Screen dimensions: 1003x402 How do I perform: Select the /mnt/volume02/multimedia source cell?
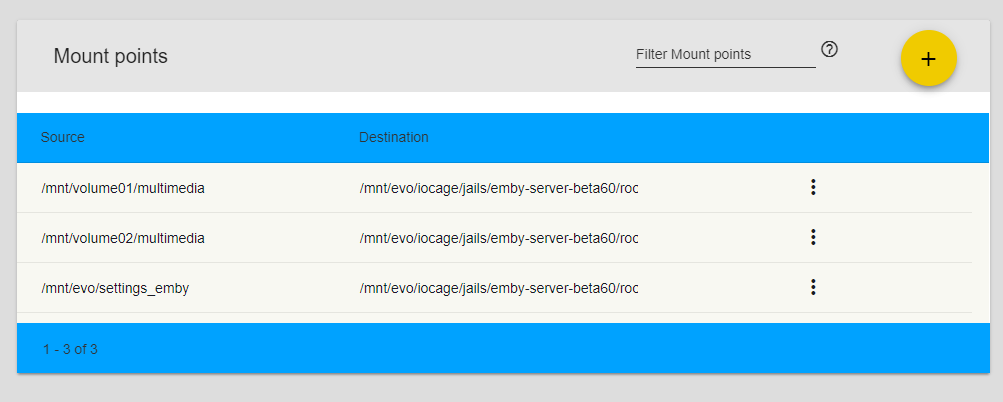123,238
